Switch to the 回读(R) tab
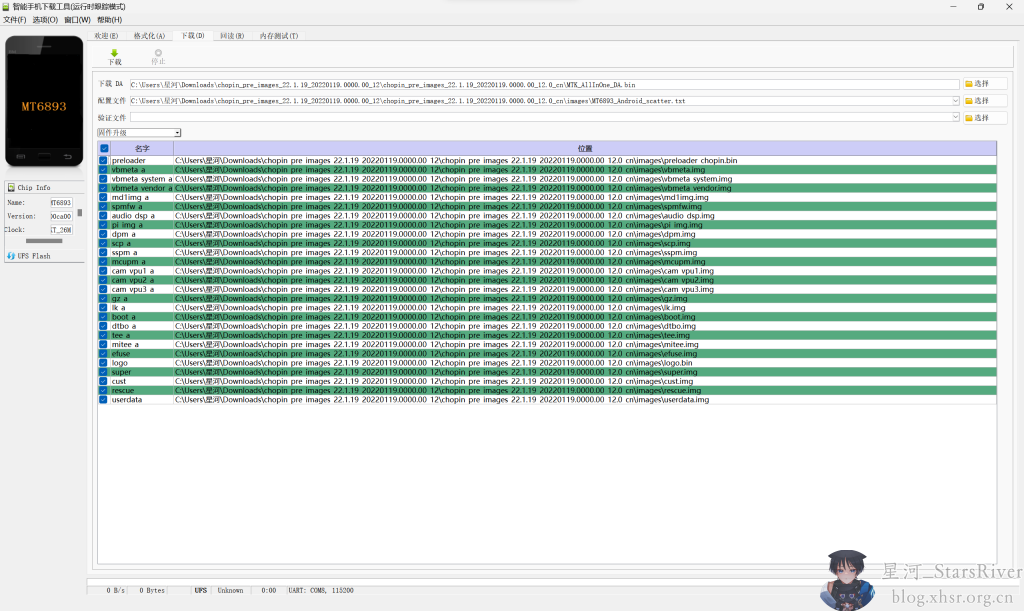 coord(232,36)
